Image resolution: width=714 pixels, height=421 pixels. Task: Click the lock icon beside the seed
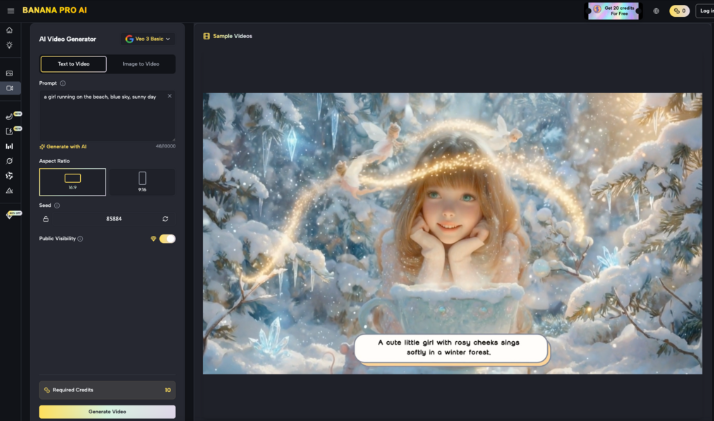tap(46, 218)
